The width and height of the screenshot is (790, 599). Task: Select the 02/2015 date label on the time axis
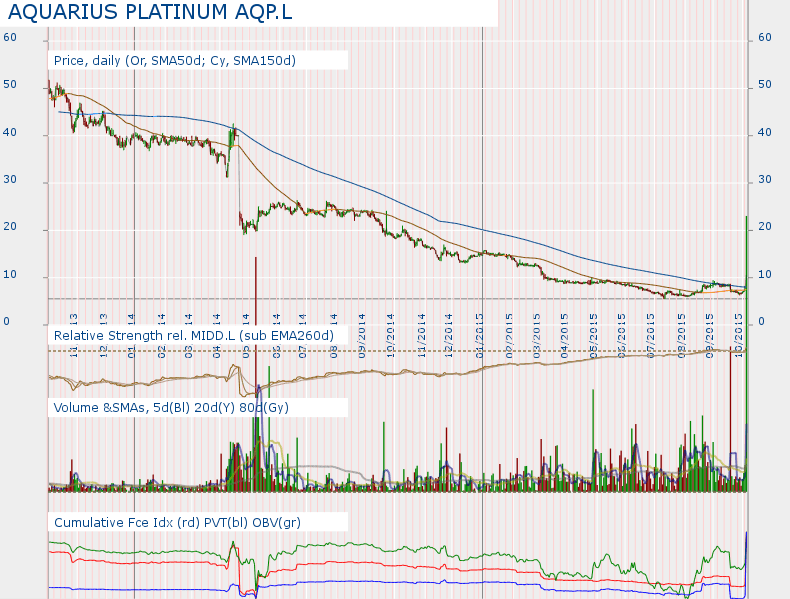[509, 336]
